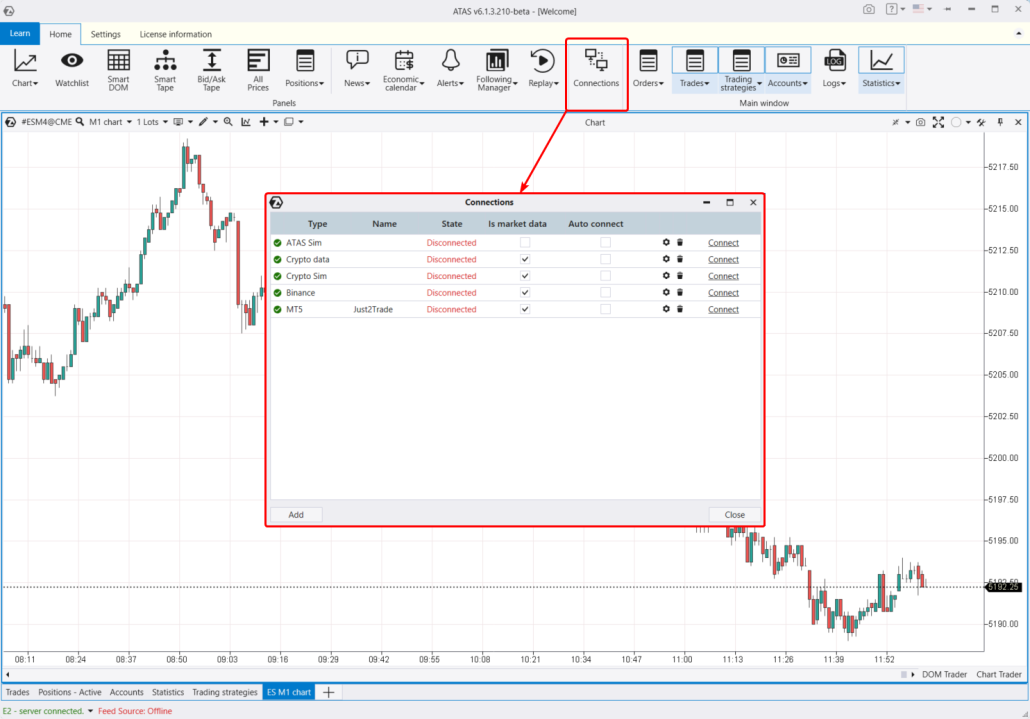The height and width of the screenshot is (719, 1030).
Task: Open the Smart Tape panel
Action: [x=165, y=69]
